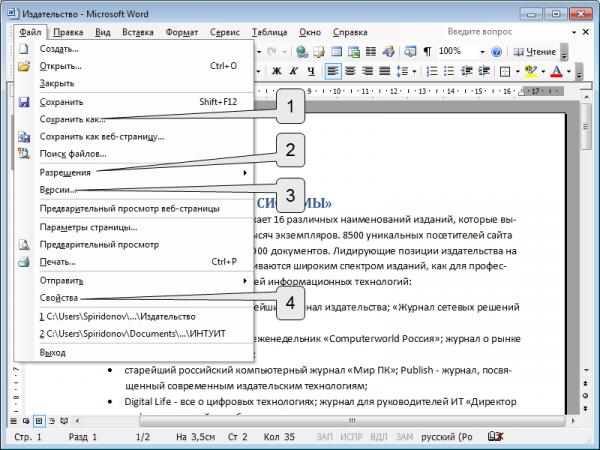Click the Columns icon in toolbar

click(370, 52)
